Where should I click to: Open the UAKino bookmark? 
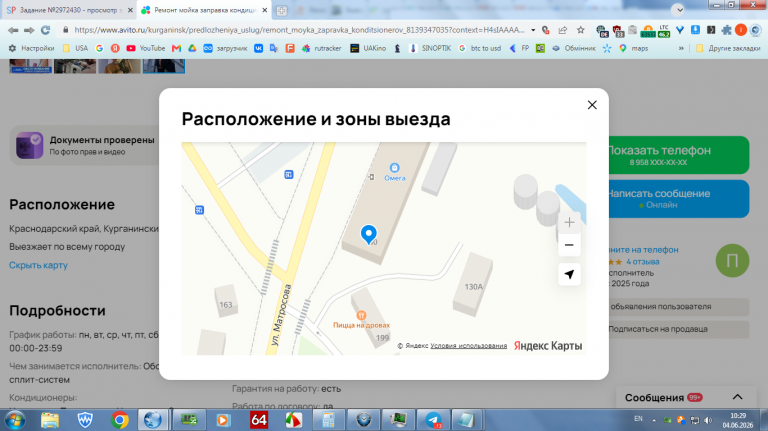pos(368,48)
